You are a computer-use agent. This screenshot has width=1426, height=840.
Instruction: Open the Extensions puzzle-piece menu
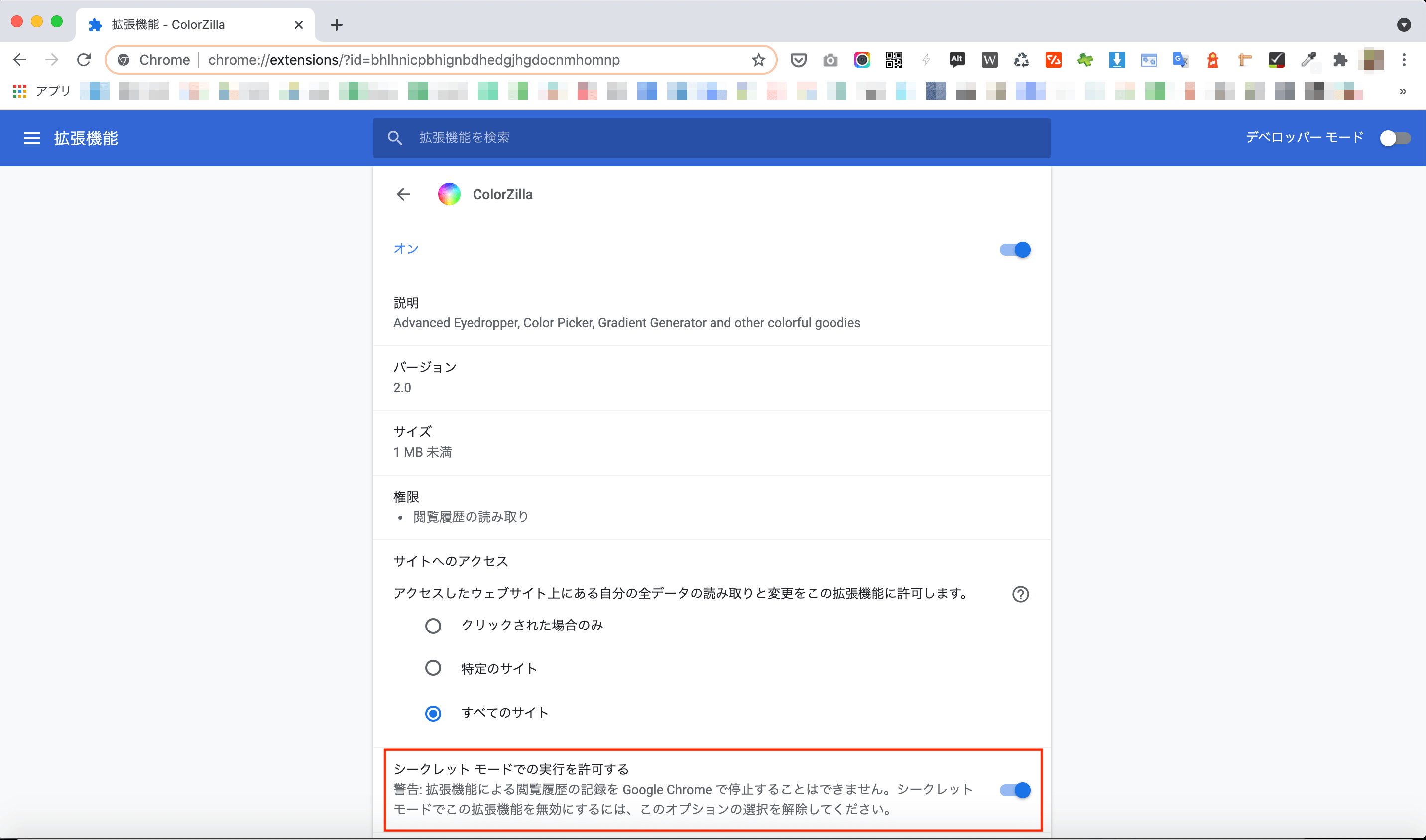tap(1340, 60)
